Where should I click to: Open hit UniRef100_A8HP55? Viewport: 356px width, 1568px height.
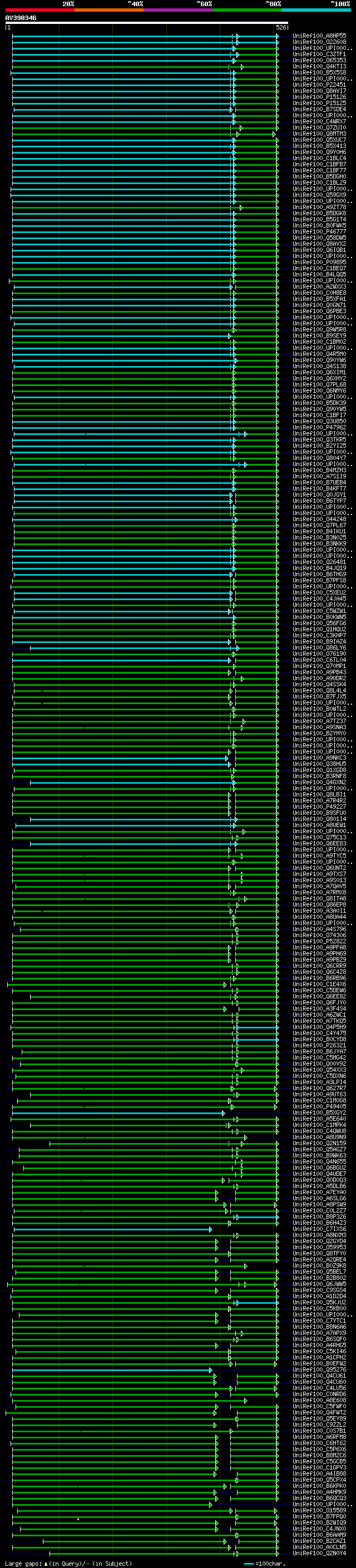click(x=319, y=36)
